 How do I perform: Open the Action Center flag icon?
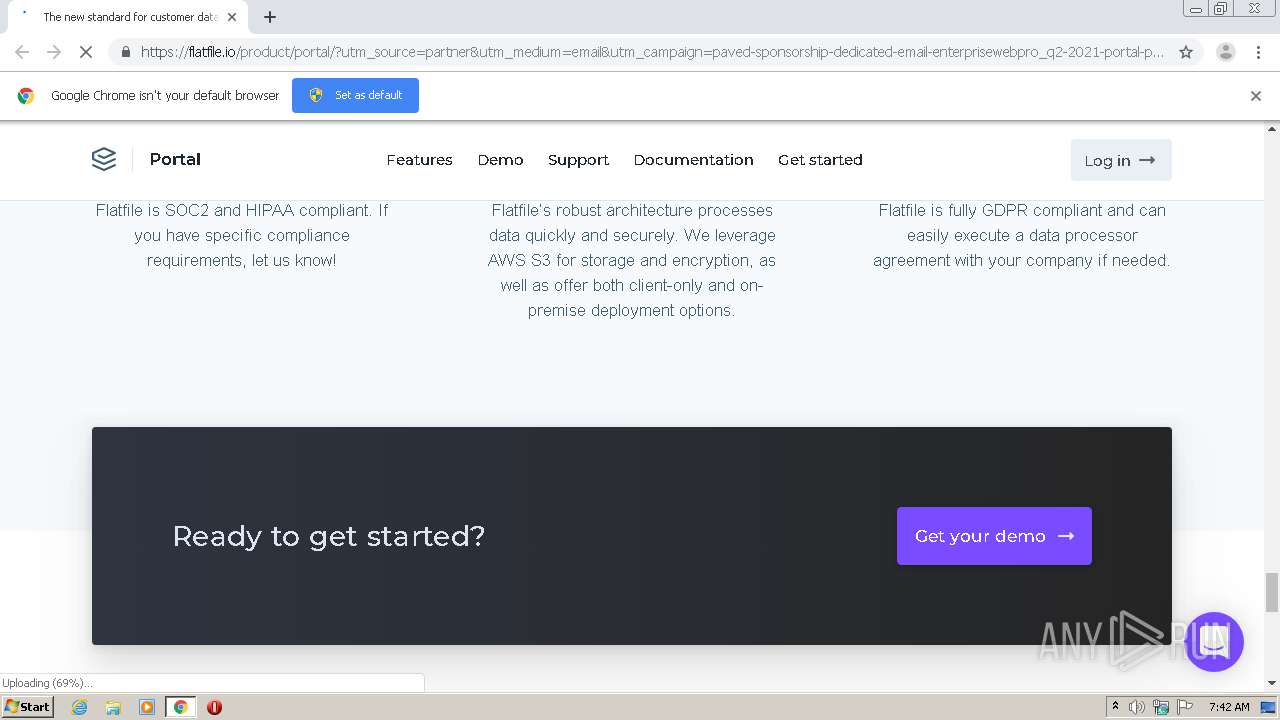point(1185,707)
